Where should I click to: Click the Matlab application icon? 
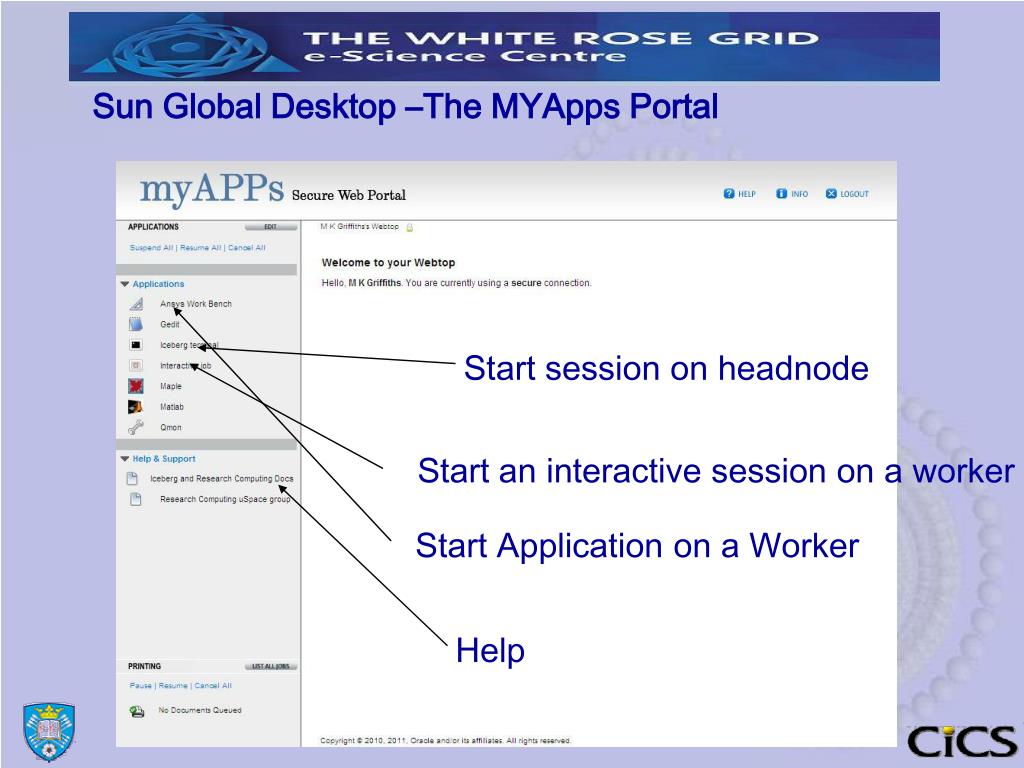click(x=136, y=407)
